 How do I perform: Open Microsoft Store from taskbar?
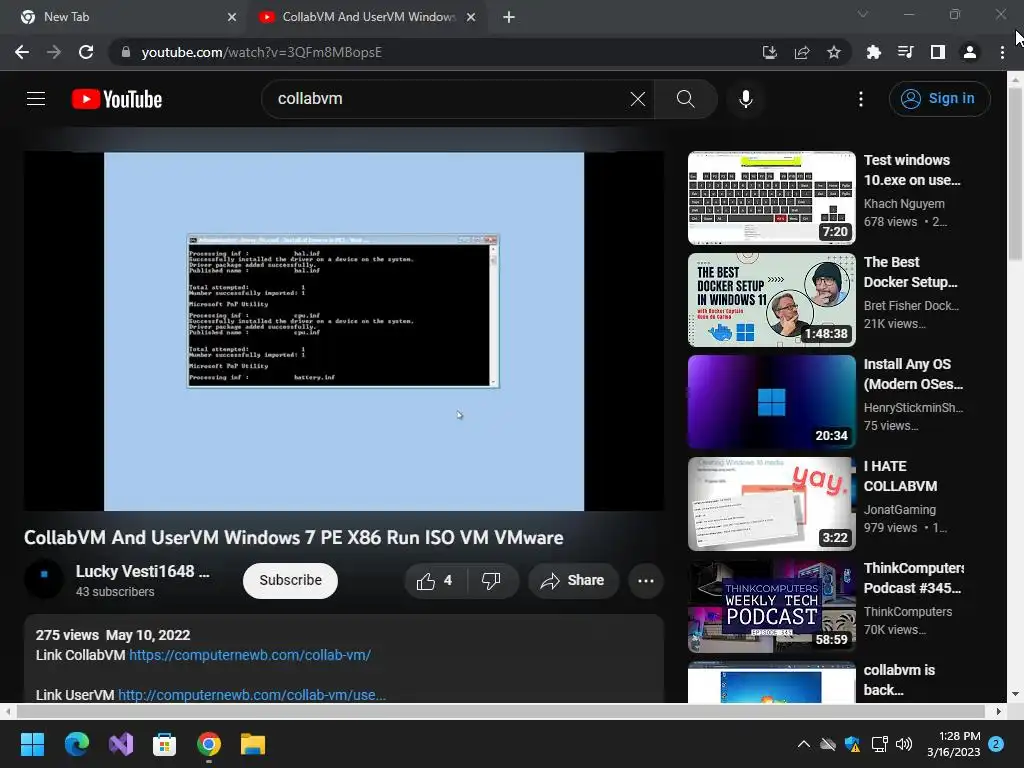165,744
